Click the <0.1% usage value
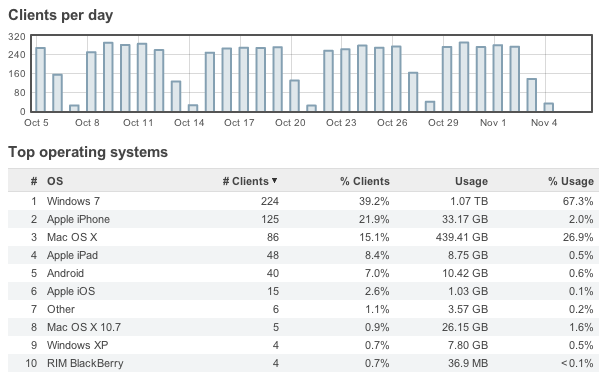This screenshot has width=609, height=384. tap(577, 363)
